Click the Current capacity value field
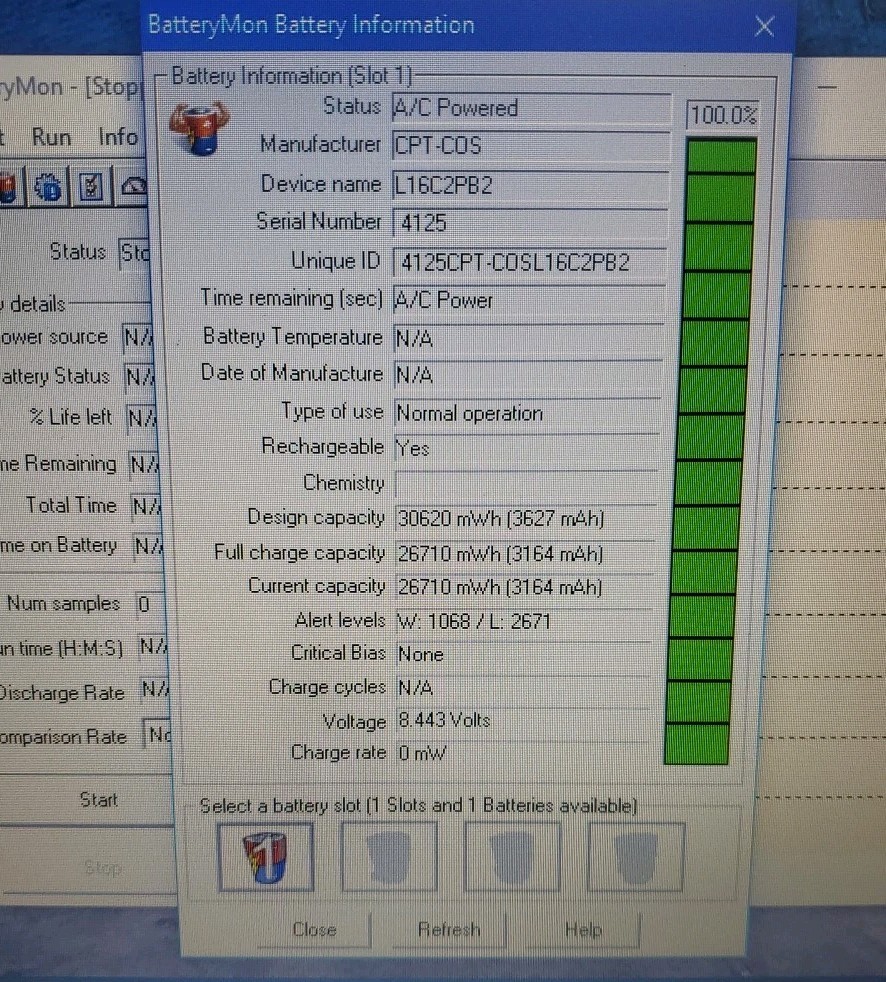The width and height of the screenshot is (886, 982). pos(524,587)
